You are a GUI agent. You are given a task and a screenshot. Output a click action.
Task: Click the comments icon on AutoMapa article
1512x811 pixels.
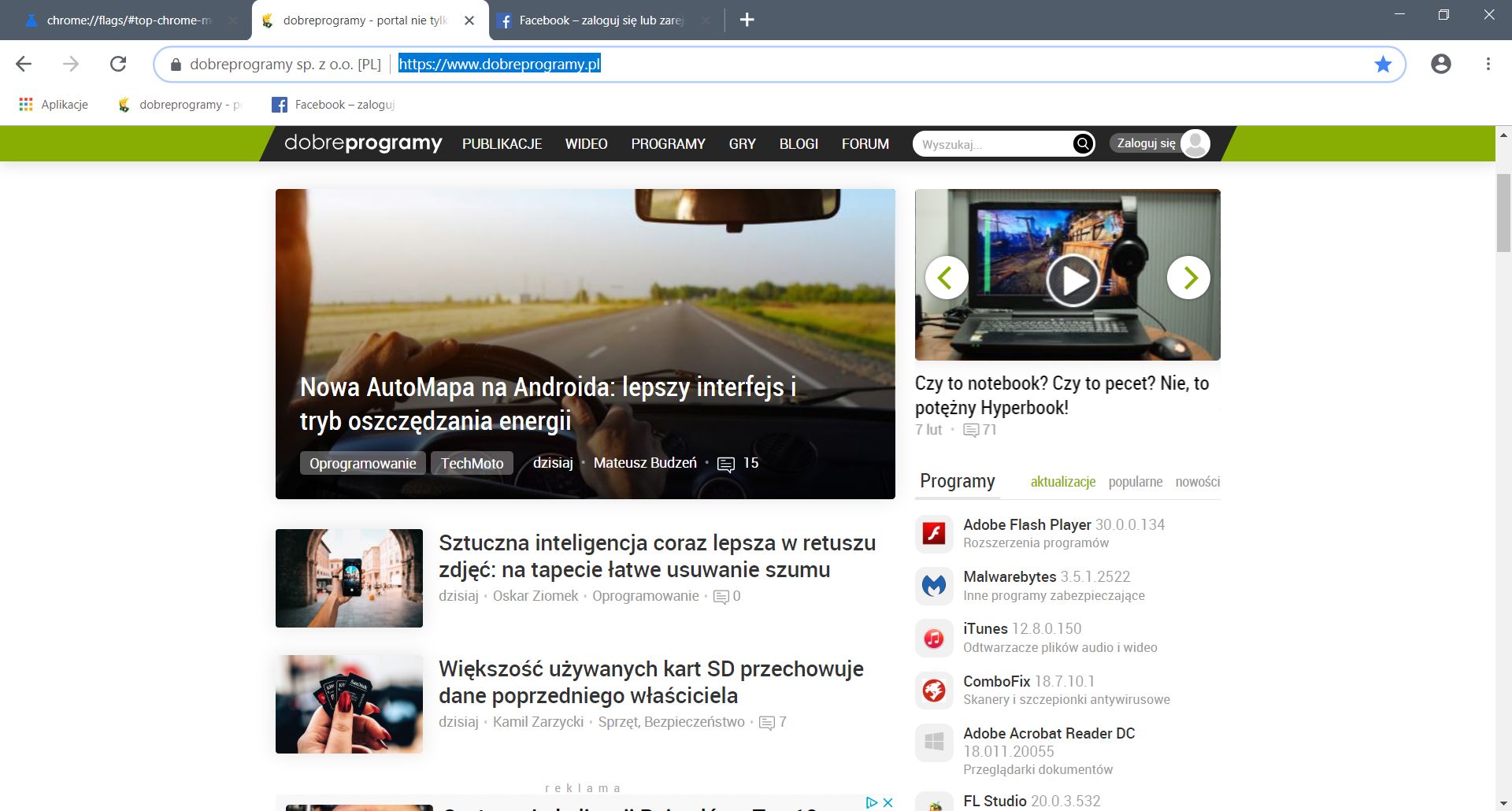tap(726, 464)
